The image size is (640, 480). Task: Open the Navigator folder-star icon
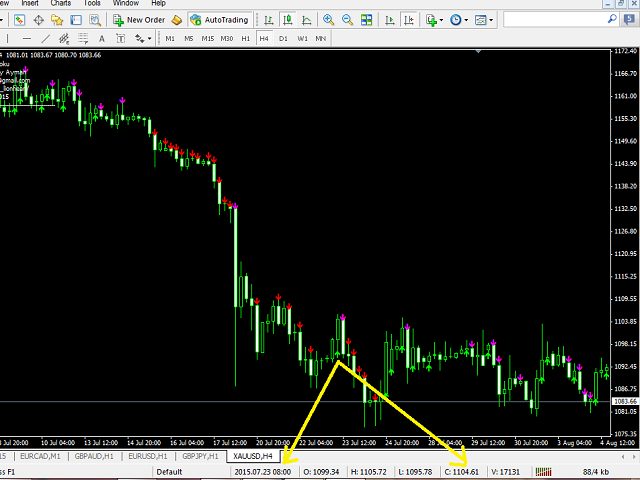tap(57, 20)
